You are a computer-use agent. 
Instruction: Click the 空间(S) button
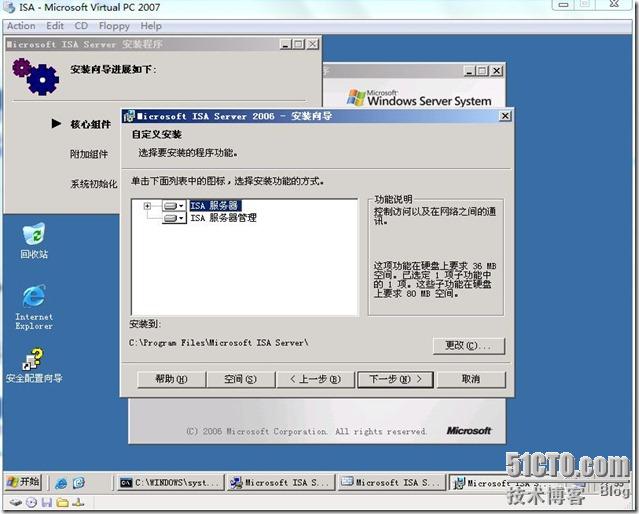240,379
